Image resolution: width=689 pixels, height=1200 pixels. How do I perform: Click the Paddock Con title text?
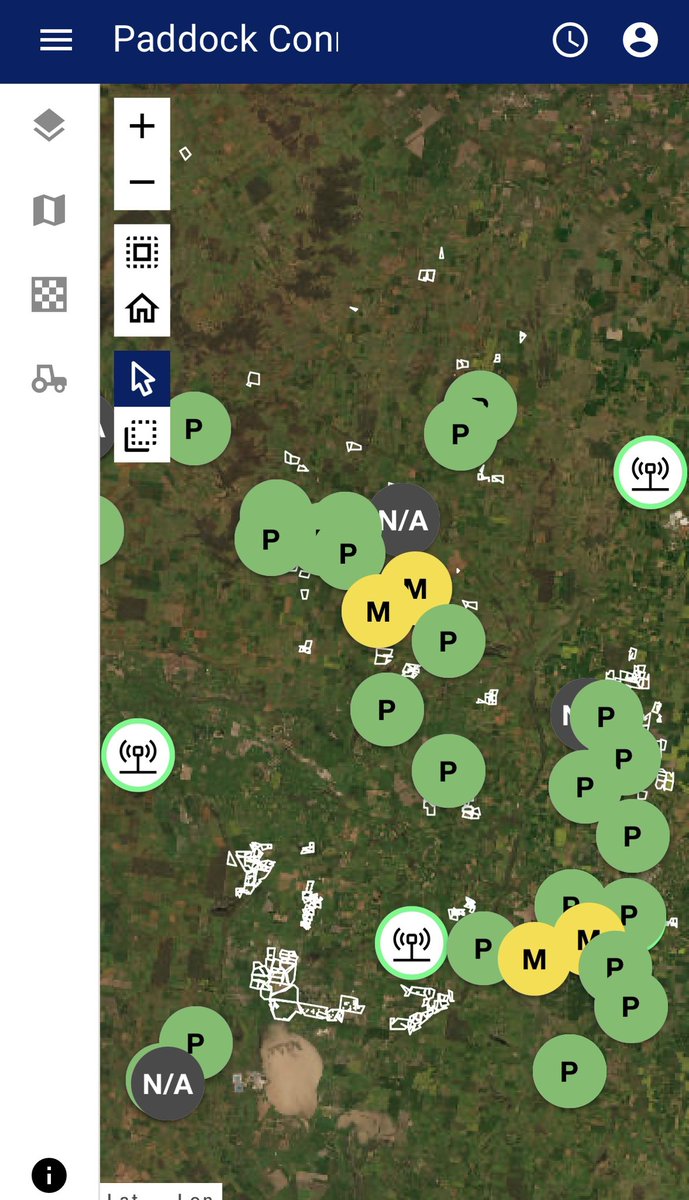[226, 40]
